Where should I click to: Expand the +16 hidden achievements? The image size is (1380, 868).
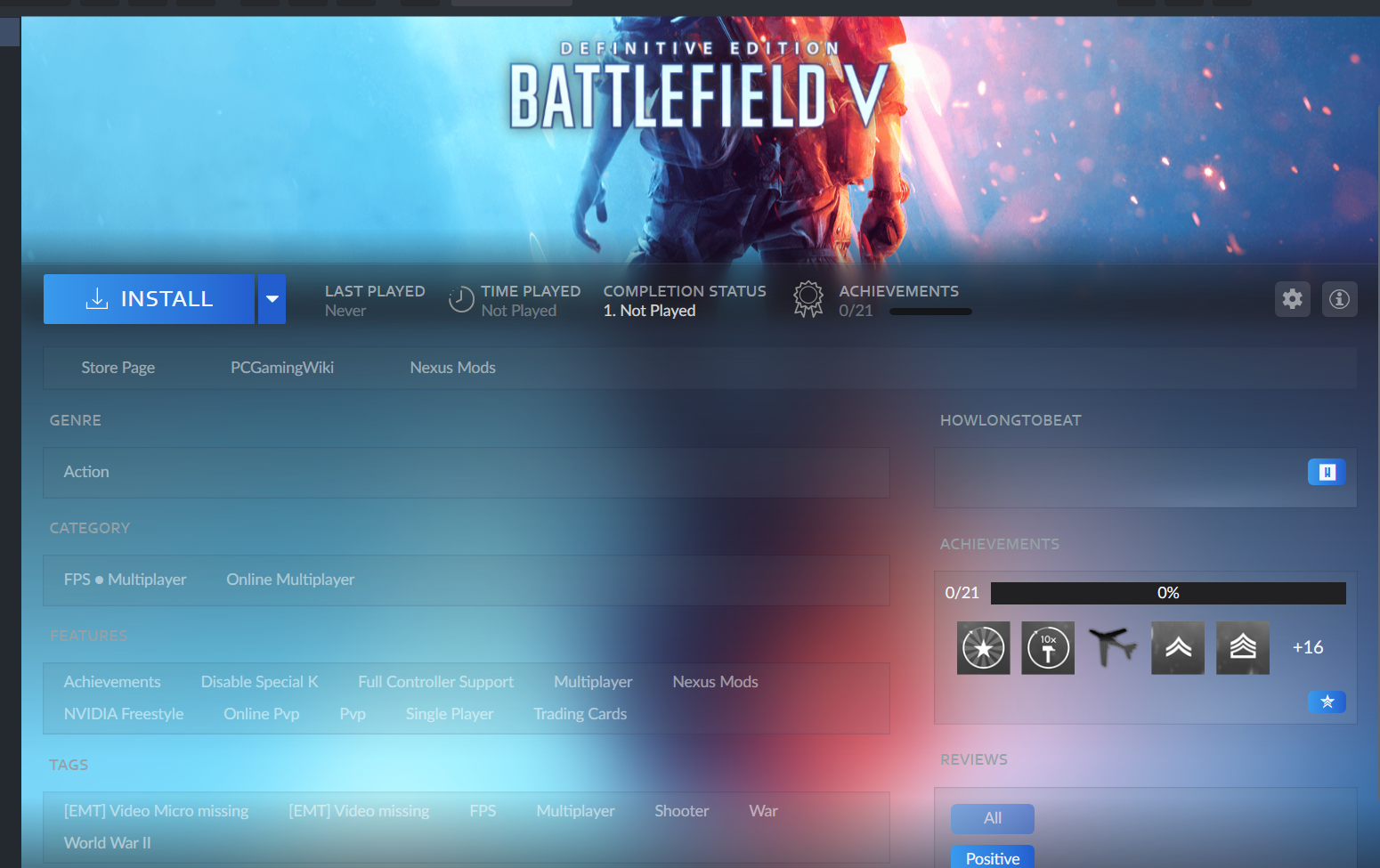coord(1307,647)
